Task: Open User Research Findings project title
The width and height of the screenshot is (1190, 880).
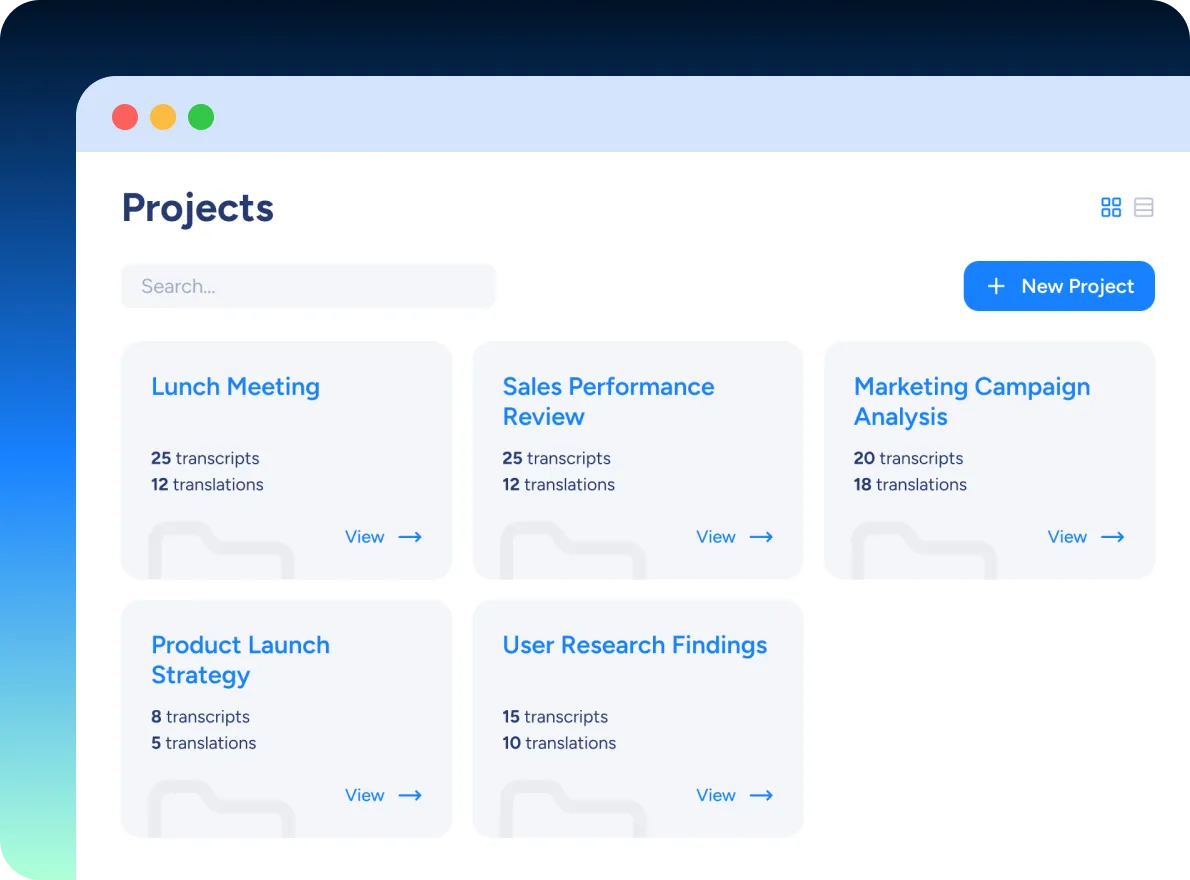Action: (634, 645)
